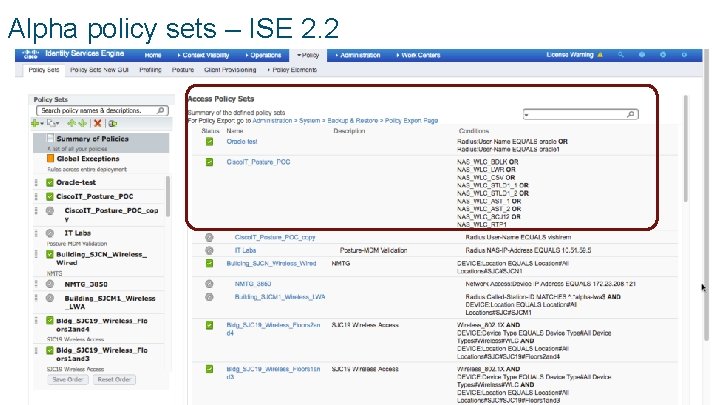Toggle disabled status of IT Labs in left list
The image size is (720, 405).
[50, 233]
